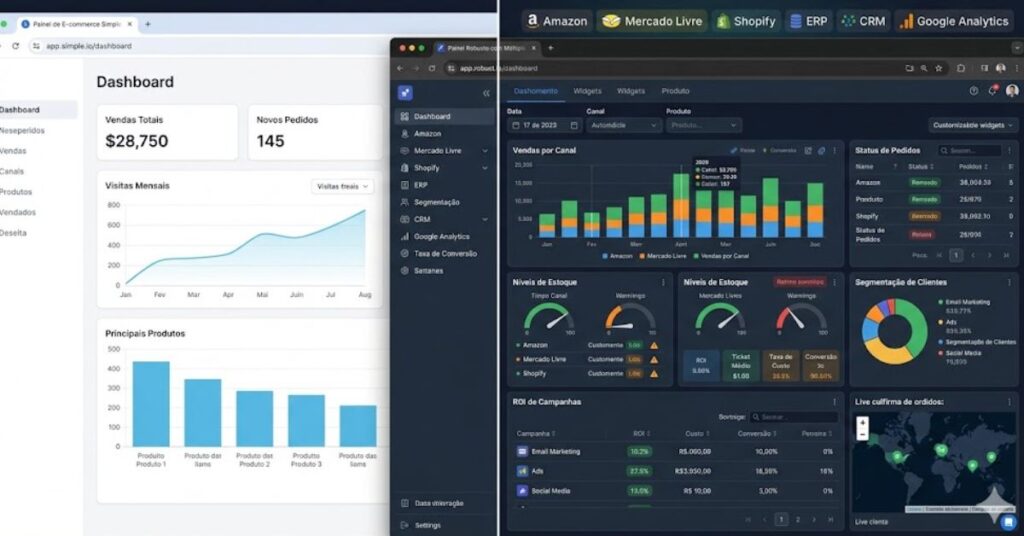Screen dimensions: 1024x536
Task: Toggle Mercado Livre series in the chart legend
Action: [x=663, y=256]
